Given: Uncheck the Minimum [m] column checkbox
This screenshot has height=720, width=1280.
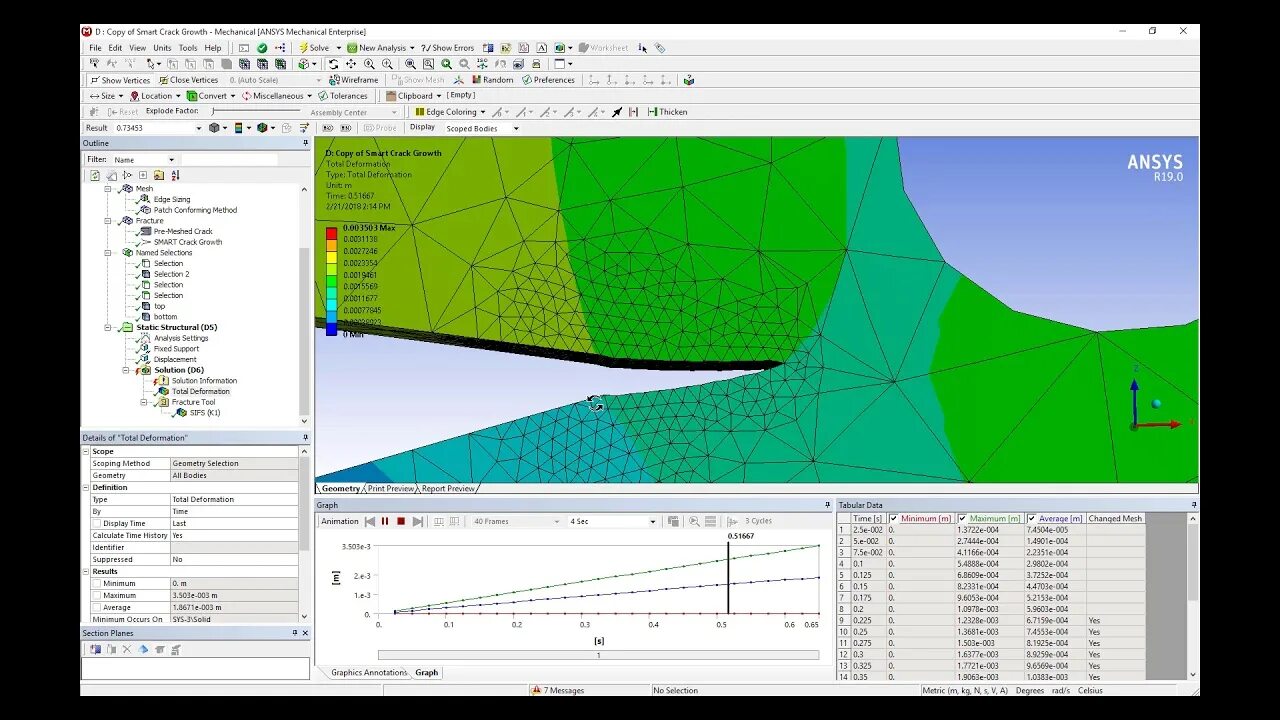Looking at the screenshot, I should pos(893,519).
